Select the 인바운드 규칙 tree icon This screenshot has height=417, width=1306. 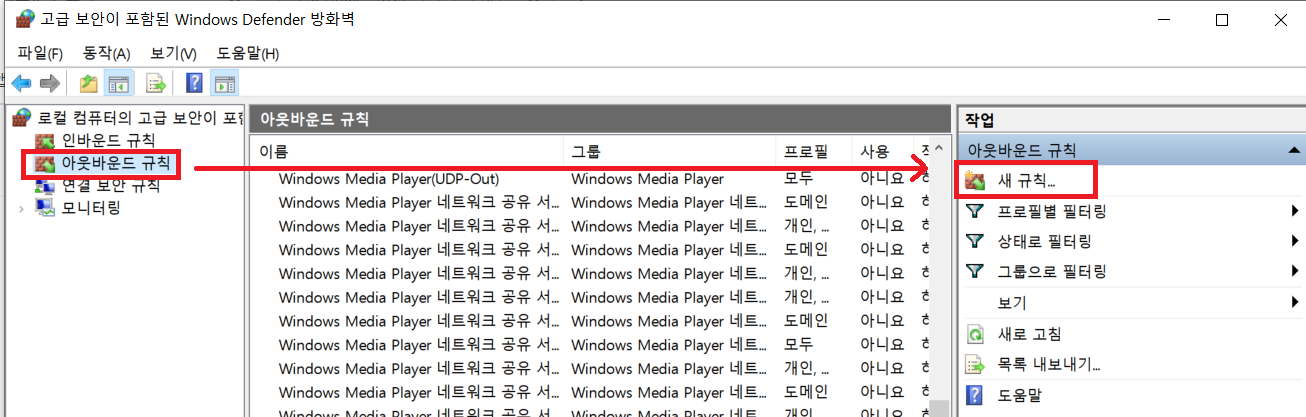[45, 140]
